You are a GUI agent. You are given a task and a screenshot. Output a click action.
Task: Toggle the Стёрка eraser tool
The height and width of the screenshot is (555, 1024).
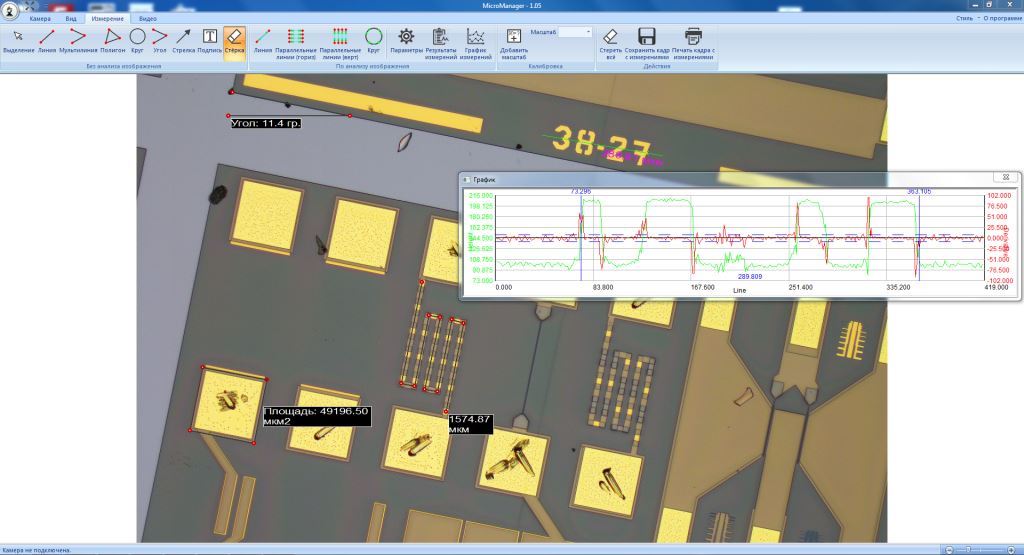234,40
